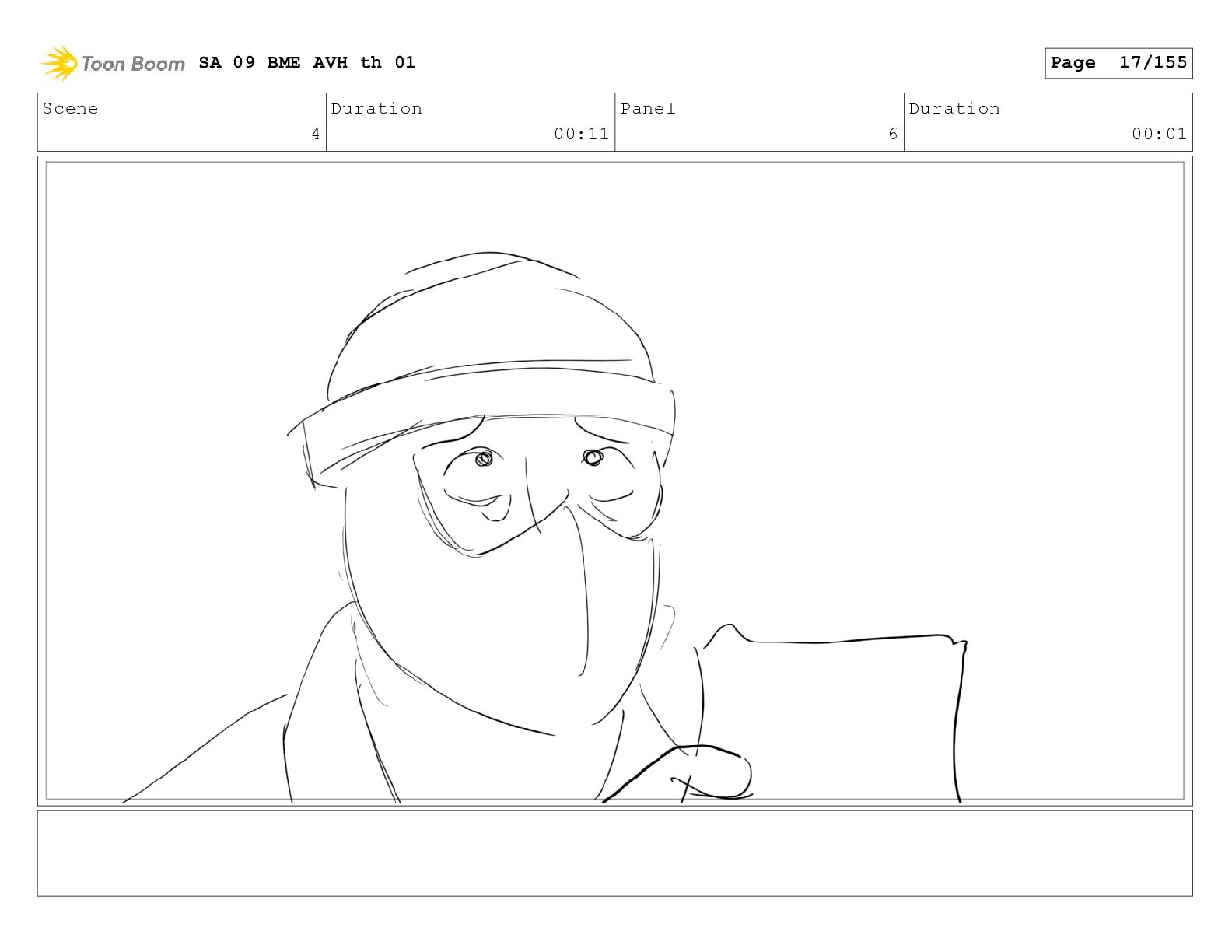
Task: Select the title text 'SA 09 BME AVH th 01'
Action: 306,62
